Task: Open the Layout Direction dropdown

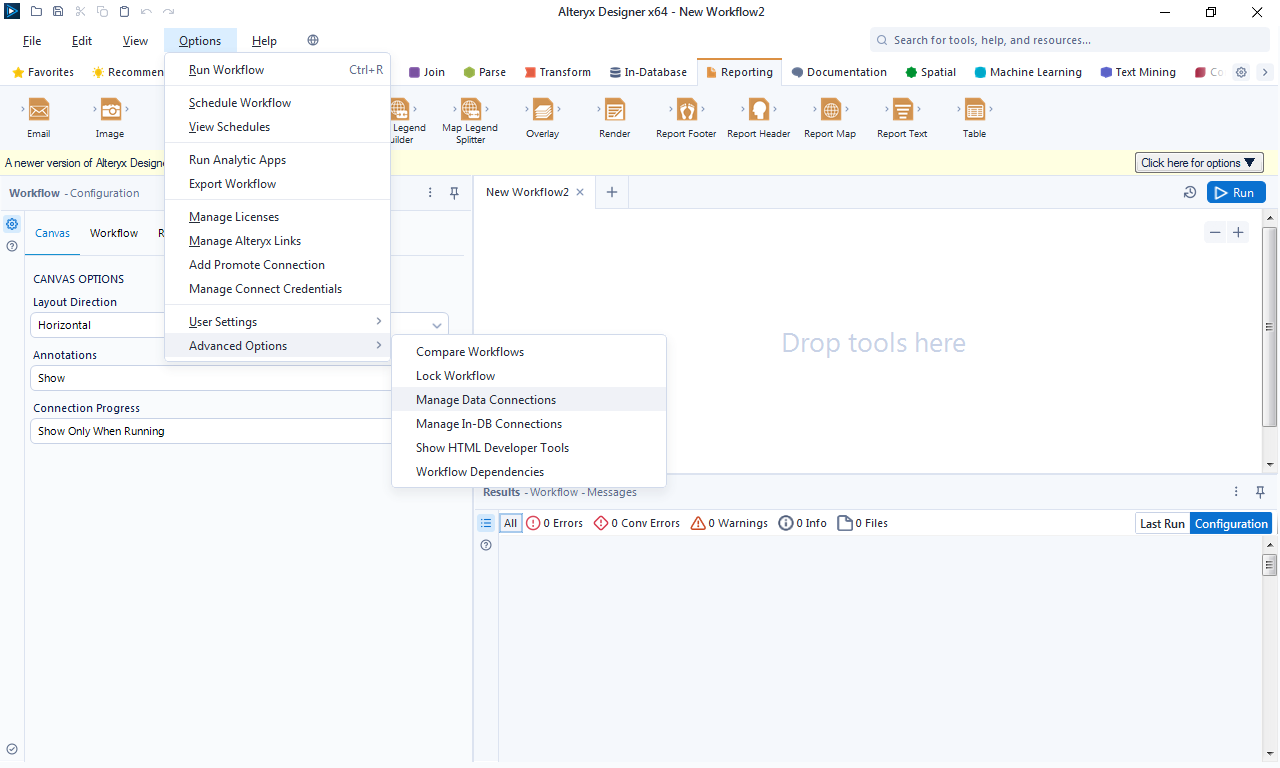Action: coord(436,324)
